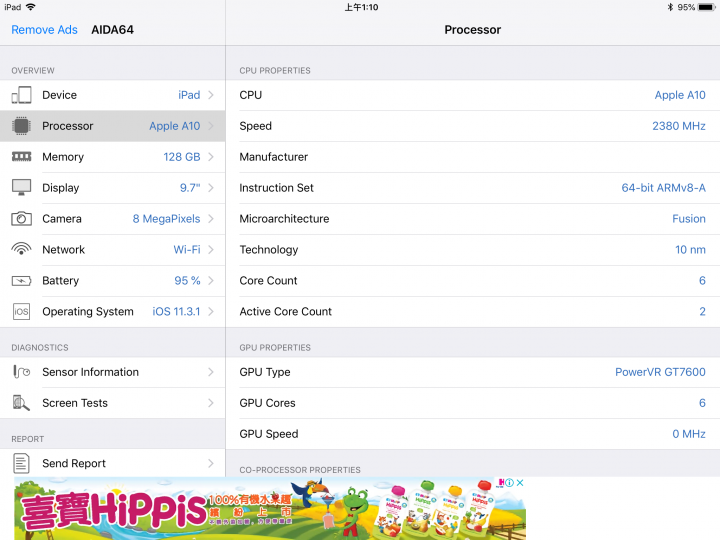This screenshot has width=720, height=540.
Task: Tap the Remove Ads link
Action: pos(45,30)
